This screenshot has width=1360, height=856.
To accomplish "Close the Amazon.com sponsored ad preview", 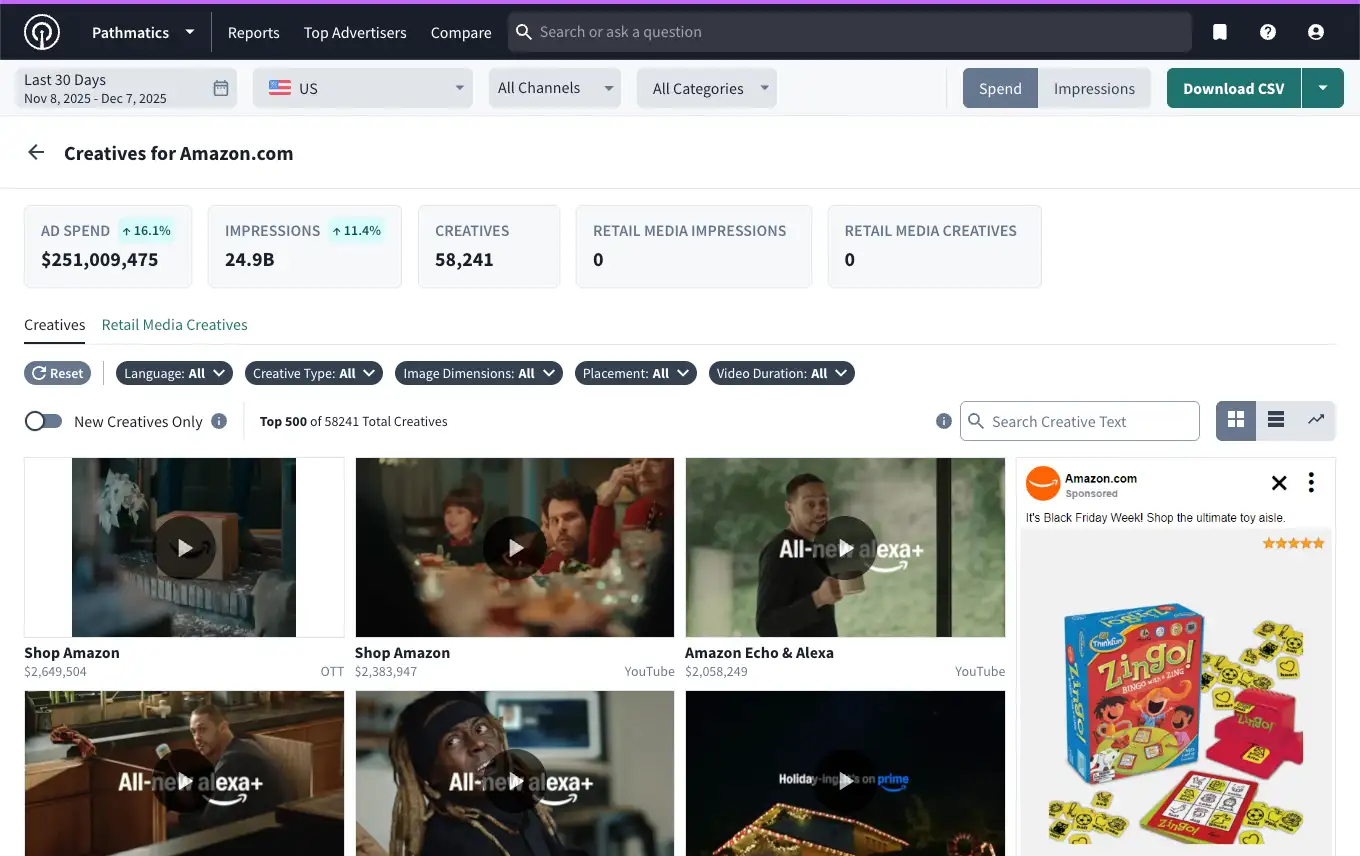I will point(1279,483).
